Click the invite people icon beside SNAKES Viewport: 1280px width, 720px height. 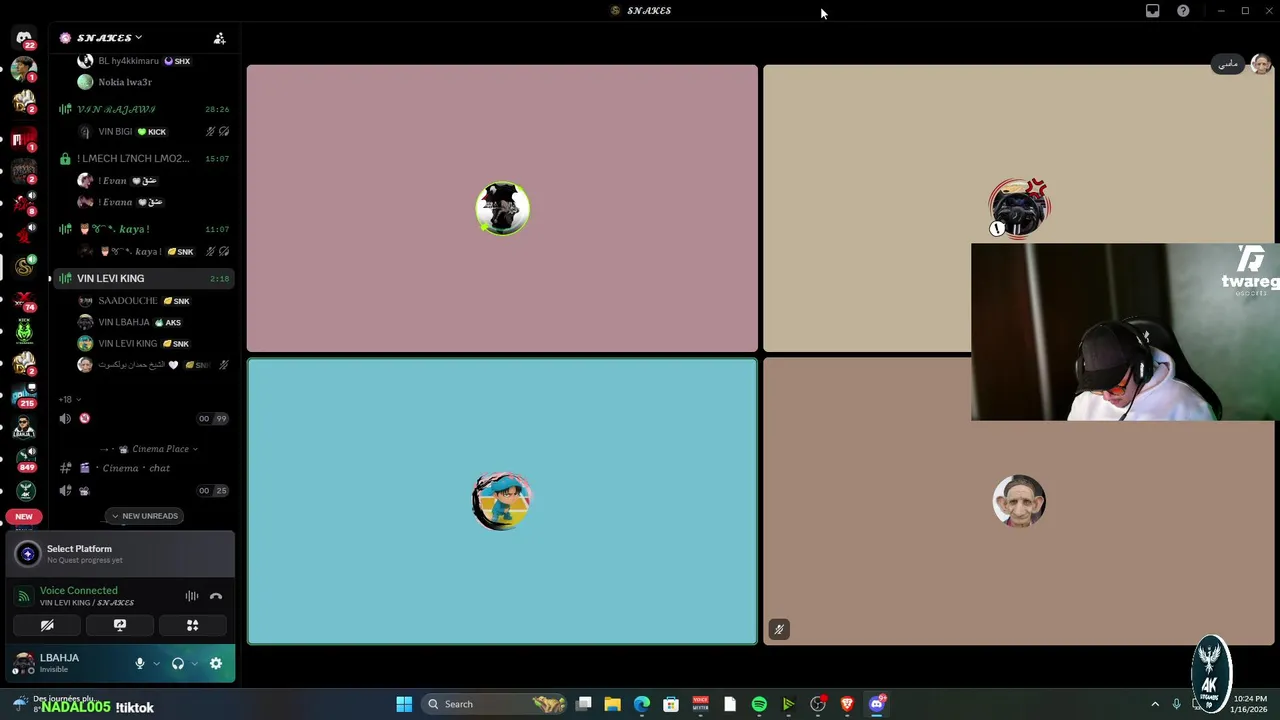point(219,38)
